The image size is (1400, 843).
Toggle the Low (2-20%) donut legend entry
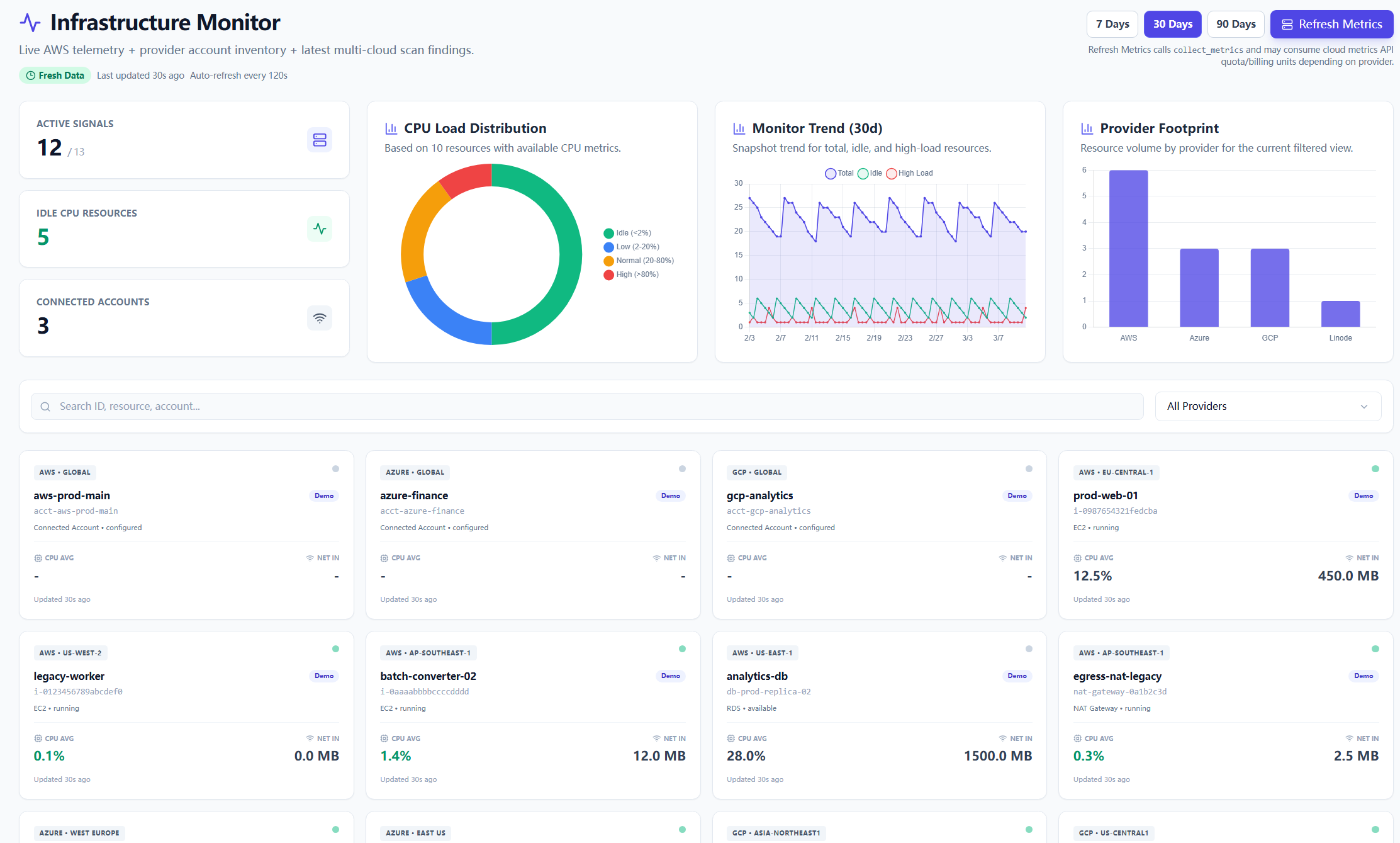click(632, 247)
